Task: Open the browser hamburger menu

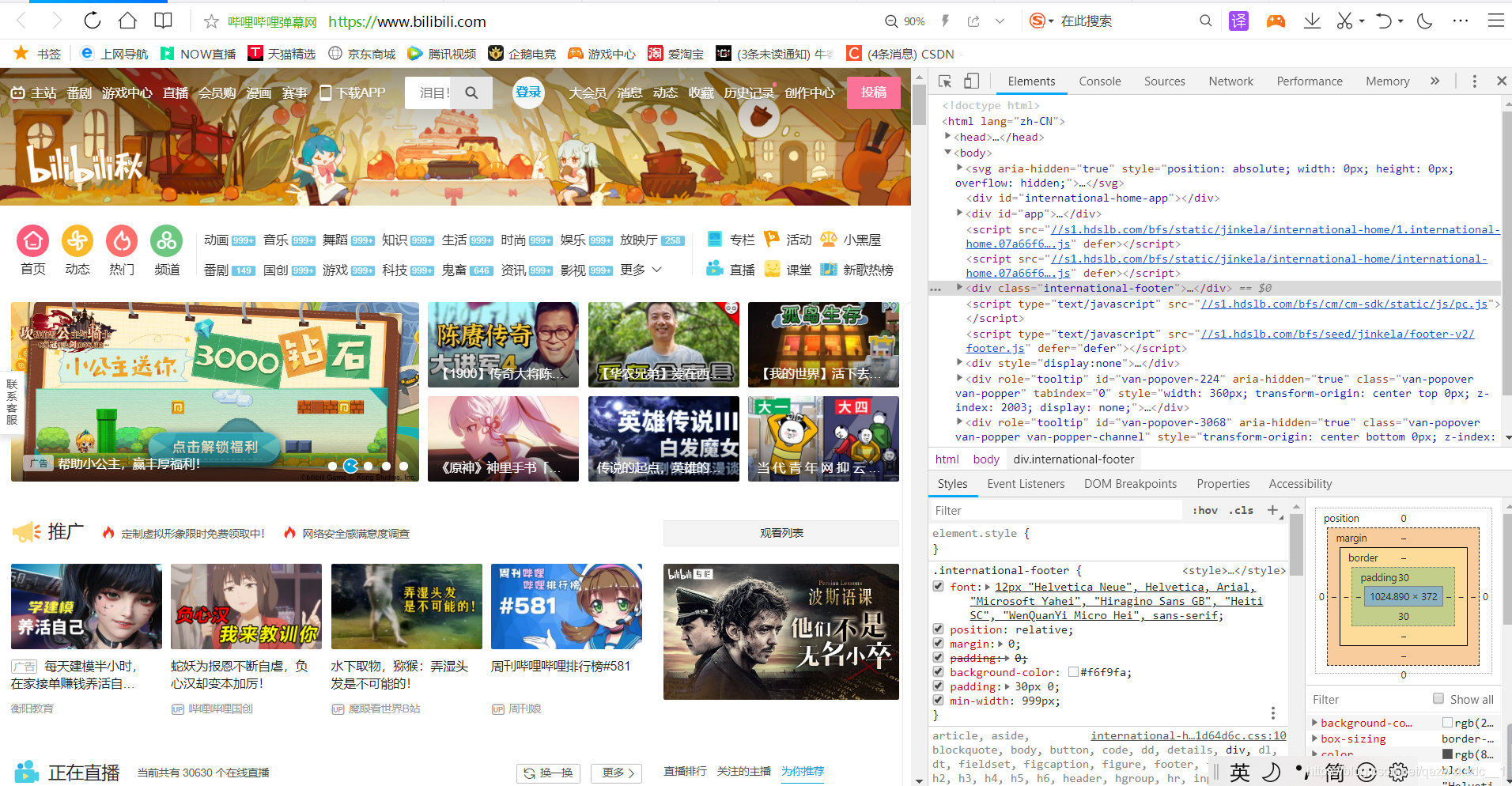Action: (x=1495, y=21)
